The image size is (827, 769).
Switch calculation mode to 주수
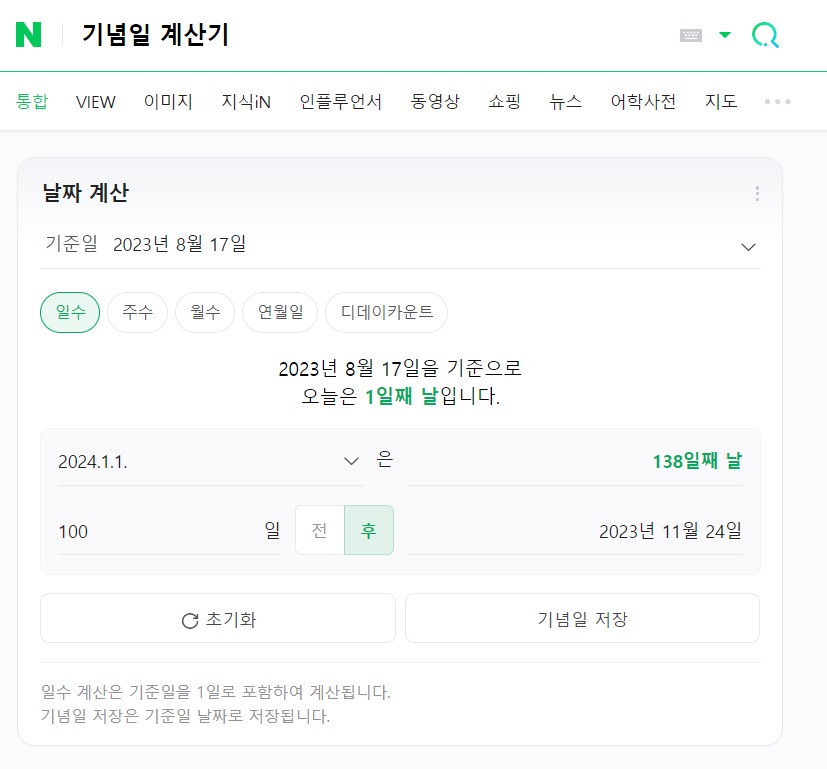(136, 311)
